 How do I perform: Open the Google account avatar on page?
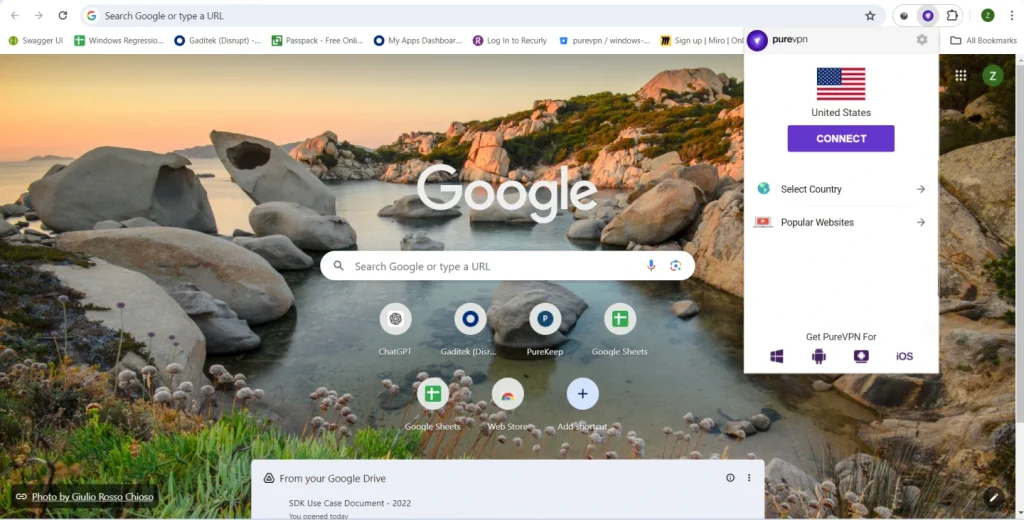tap(993, 76)
